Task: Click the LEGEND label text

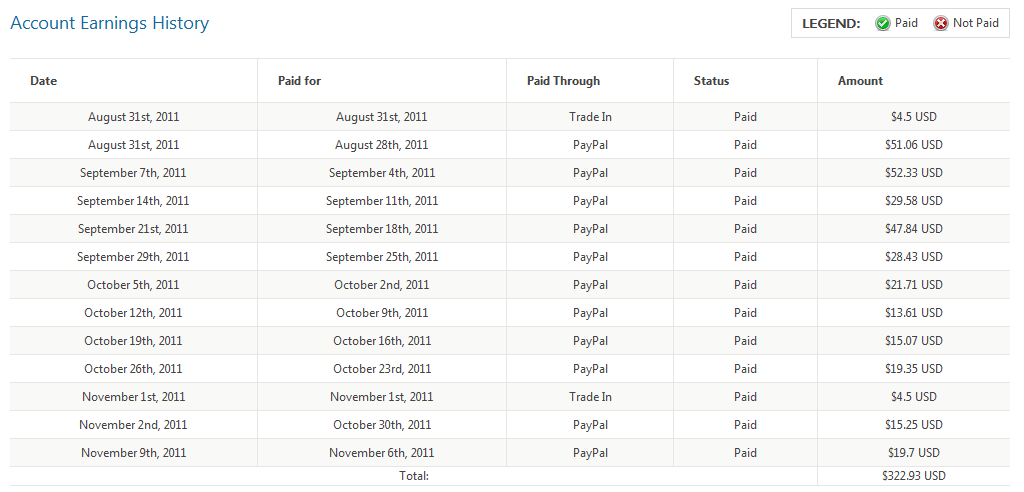Action: pyautogui.click(x=831, y=24)
